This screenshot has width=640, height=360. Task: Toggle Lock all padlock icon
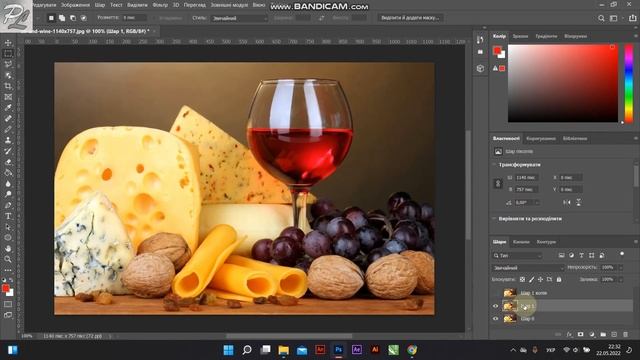559,280
